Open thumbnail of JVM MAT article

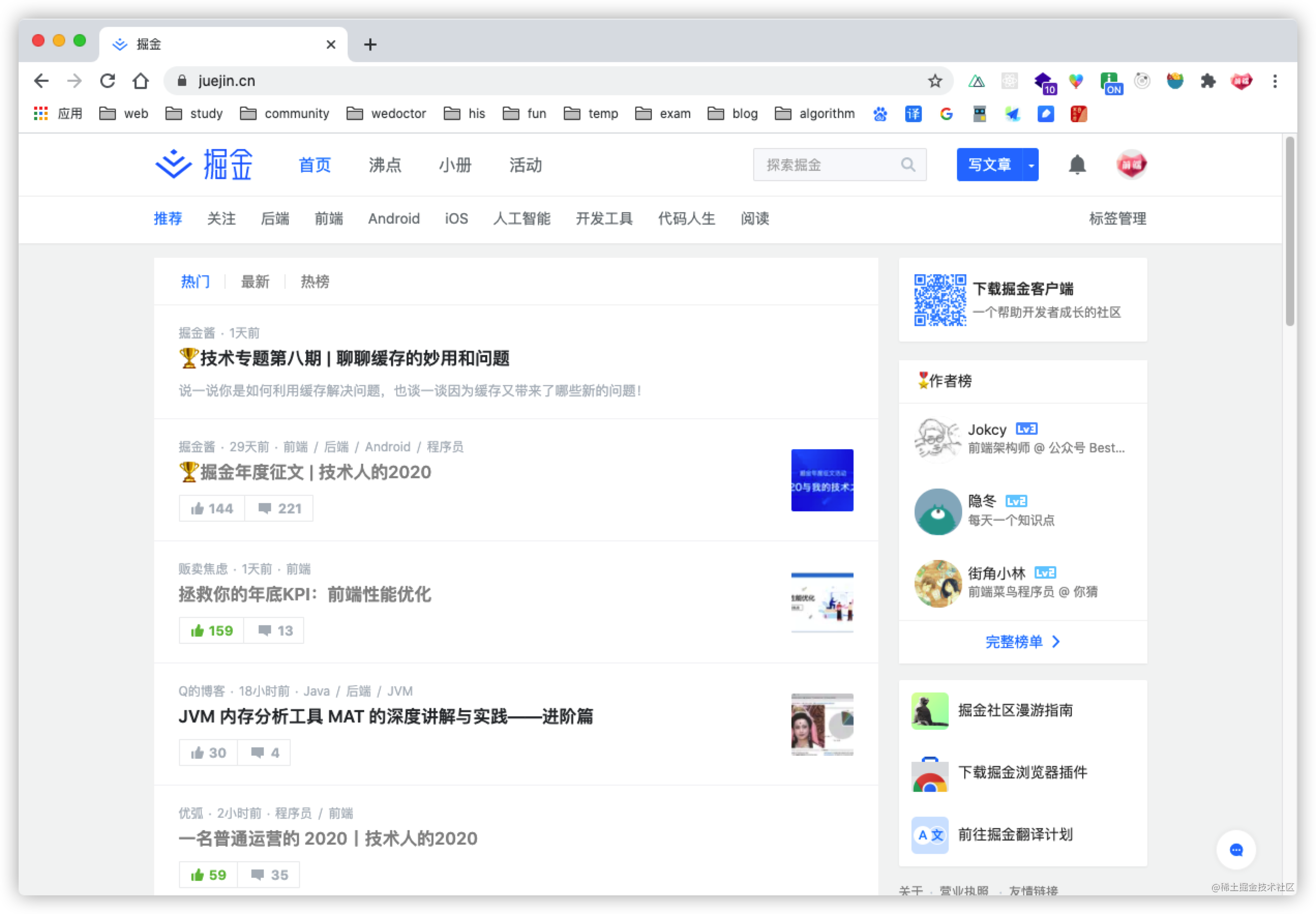coord(822,725)
